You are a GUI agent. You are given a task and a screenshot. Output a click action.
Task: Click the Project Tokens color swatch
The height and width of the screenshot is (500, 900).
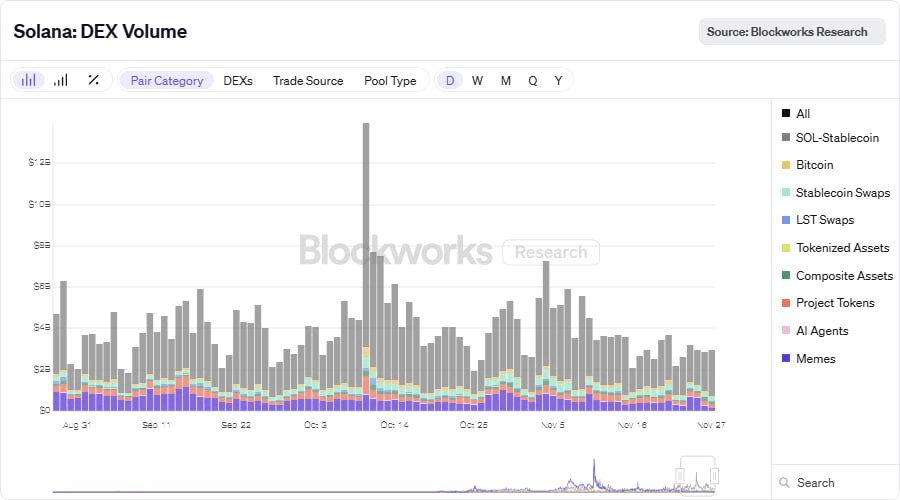(x=786, y=303)
